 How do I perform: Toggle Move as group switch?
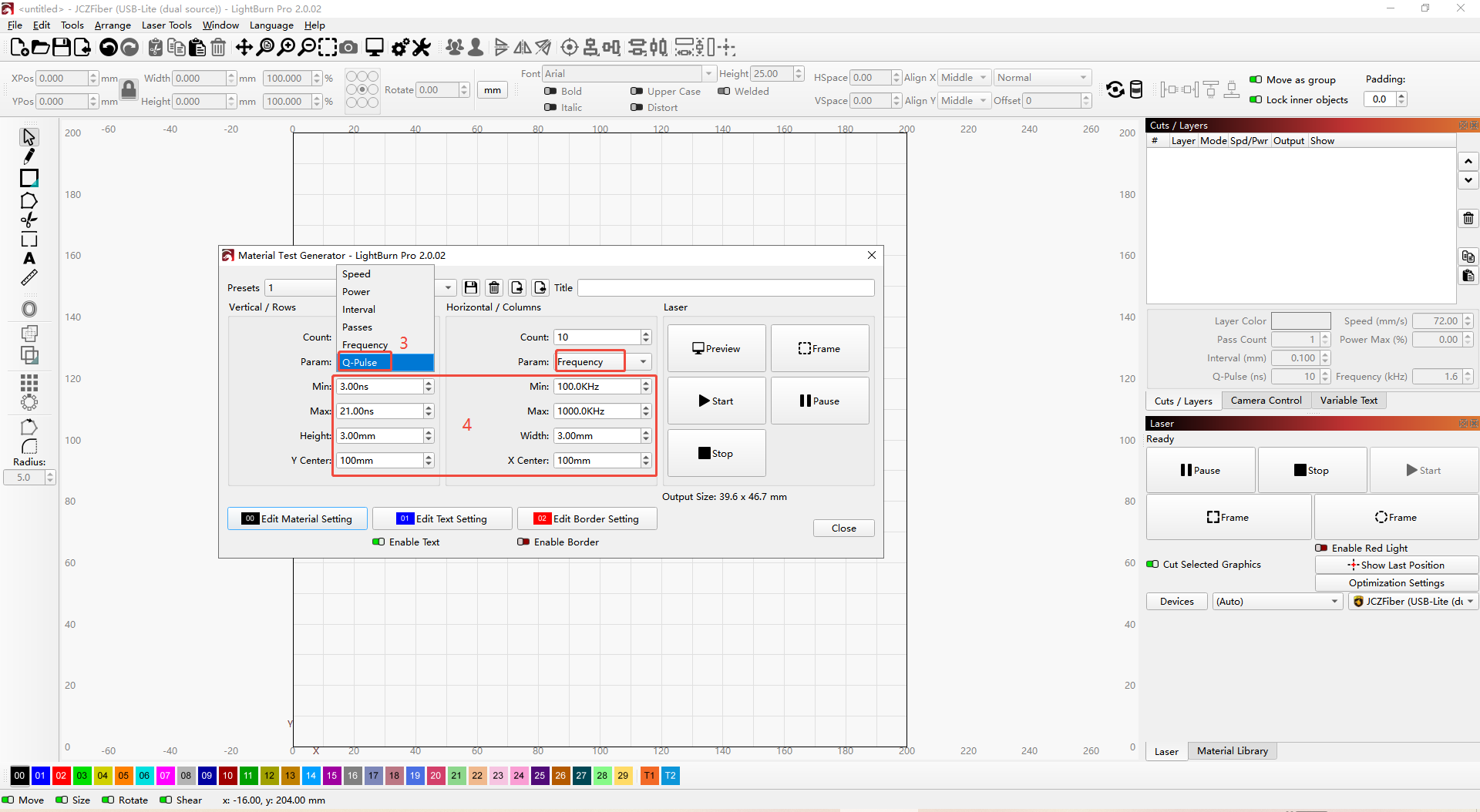tap(1256, 79)
